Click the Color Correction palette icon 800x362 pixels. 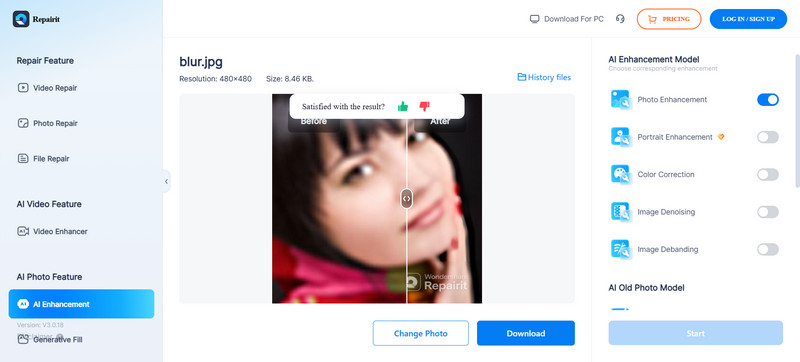pos(621,174)
